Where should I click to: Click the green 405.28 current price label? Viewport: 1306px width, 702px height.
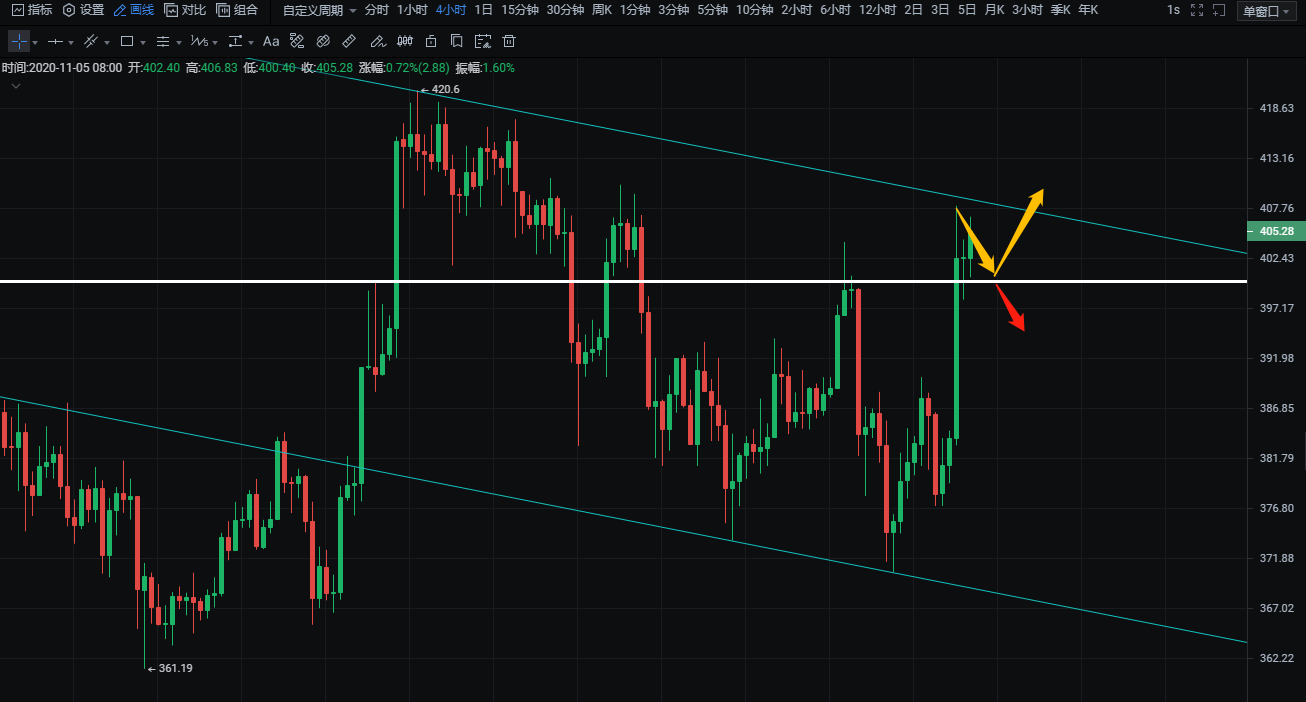1276,231
